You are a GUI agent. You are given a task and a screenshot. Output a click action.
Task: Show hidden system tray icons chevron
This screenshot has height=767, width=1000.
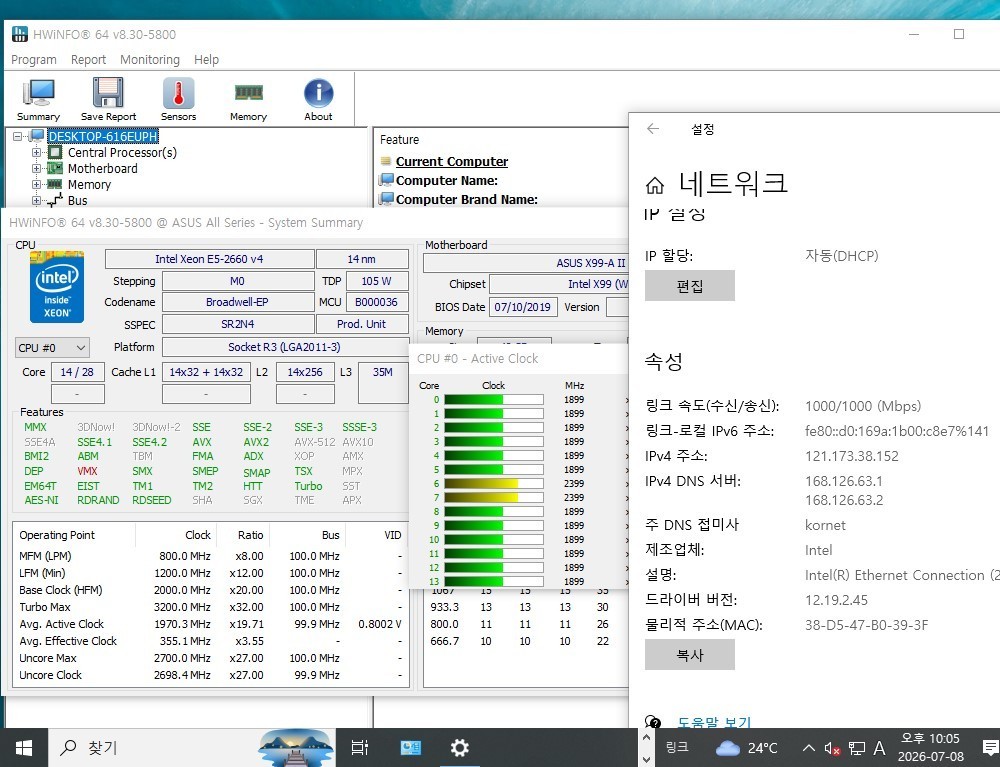tap(808, 748)
